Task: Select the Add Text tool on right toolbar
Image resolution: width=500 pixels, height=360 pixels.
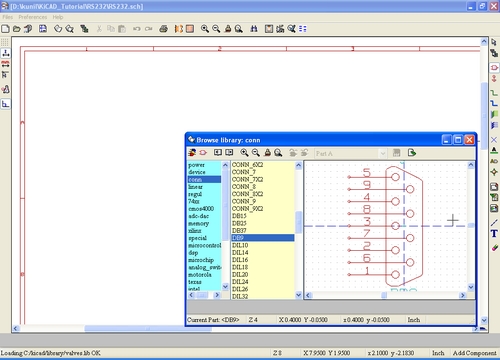Action: point(494,234)
